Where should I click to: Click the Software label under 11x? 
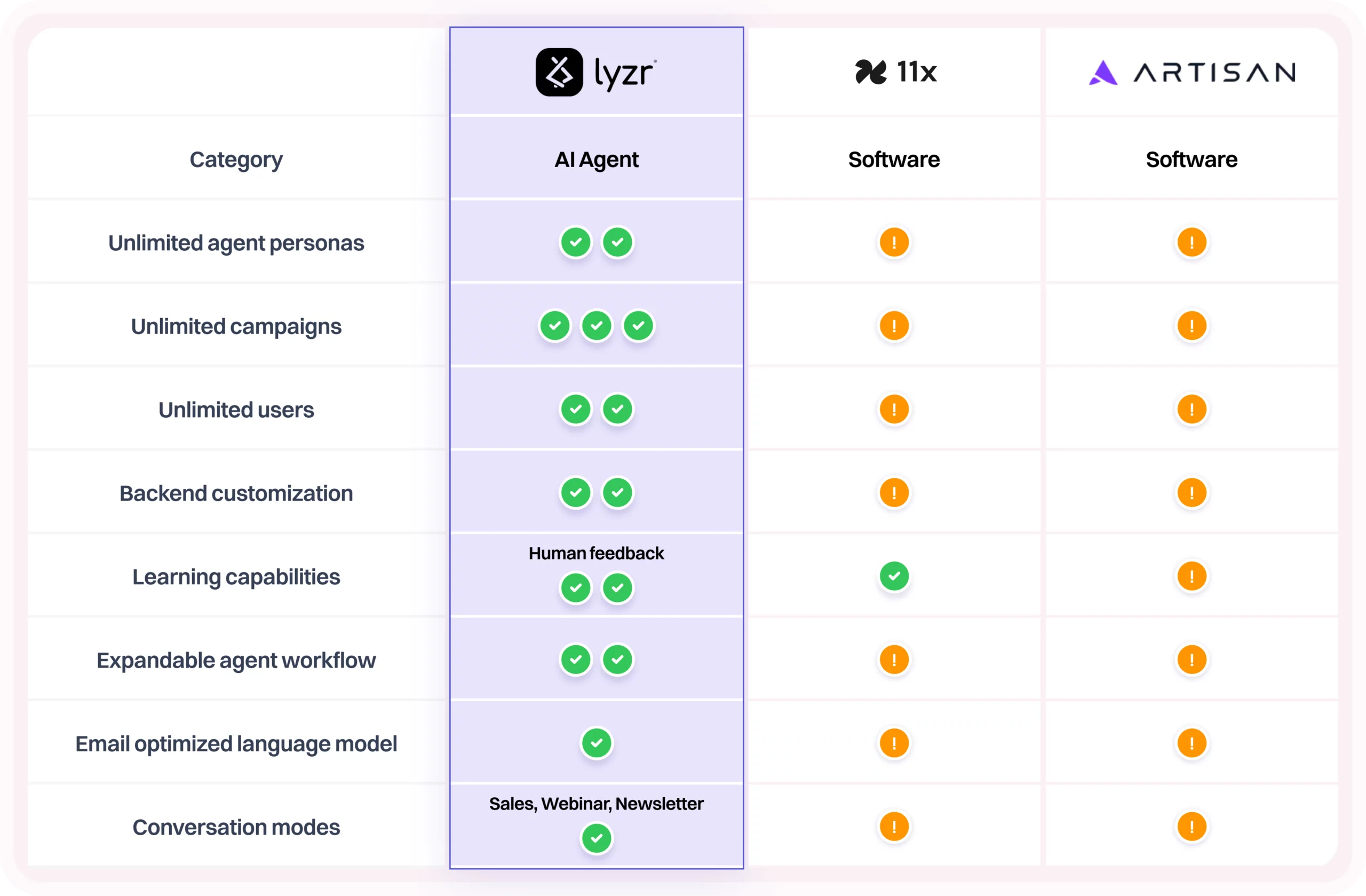click(x=894, y=160)
